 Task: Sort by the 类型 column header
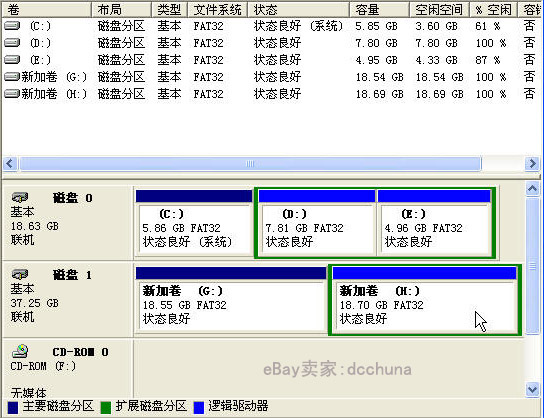[169, 9]
